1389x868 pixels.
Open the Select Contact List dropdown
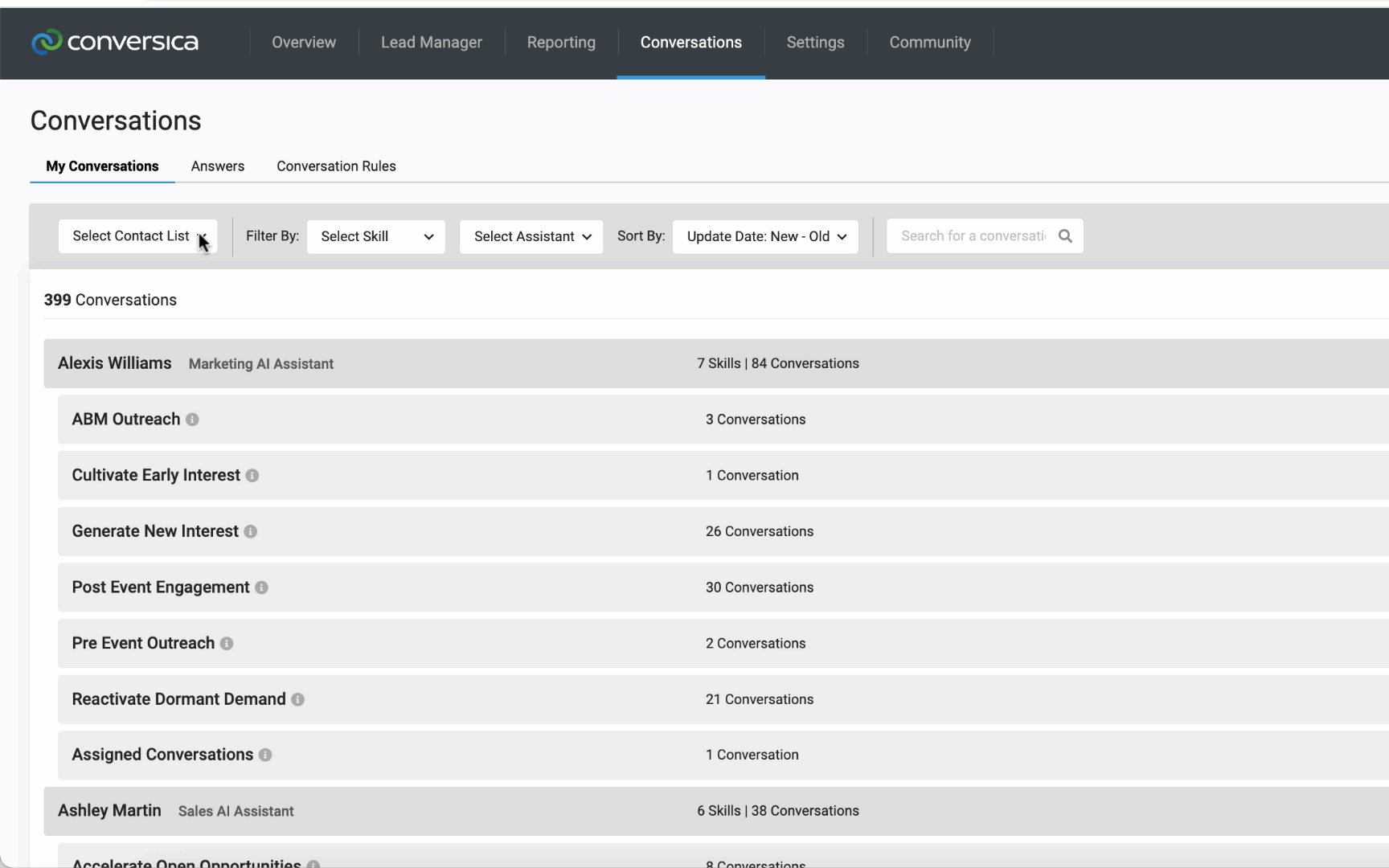pos(137,236)
